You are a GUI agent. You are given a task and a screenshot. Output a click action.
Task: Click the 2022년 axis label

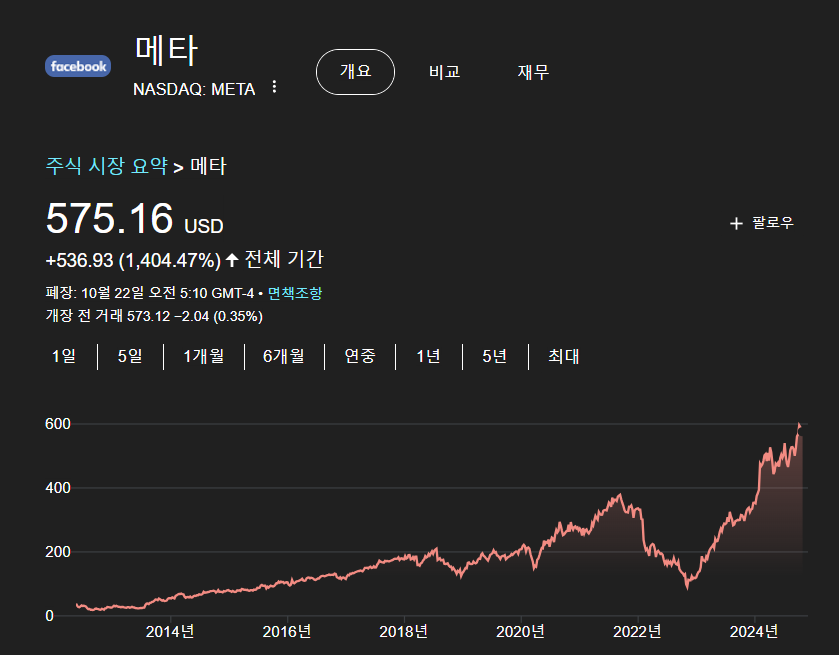pyautogui.click(x=637, y=632)
